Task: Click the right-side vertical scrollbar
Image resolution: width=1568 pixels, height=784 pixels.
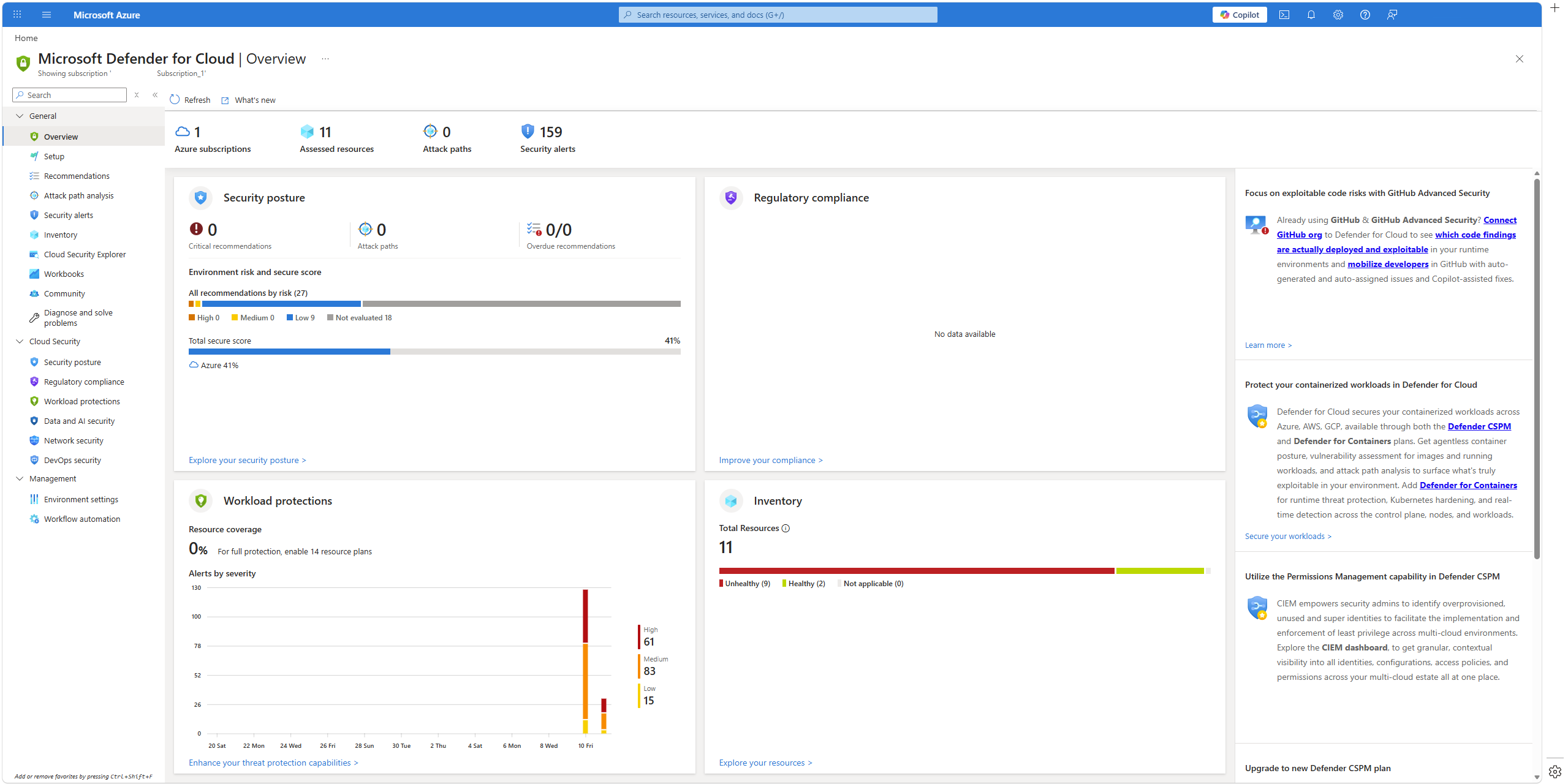Action: (x=1536, y=367)
